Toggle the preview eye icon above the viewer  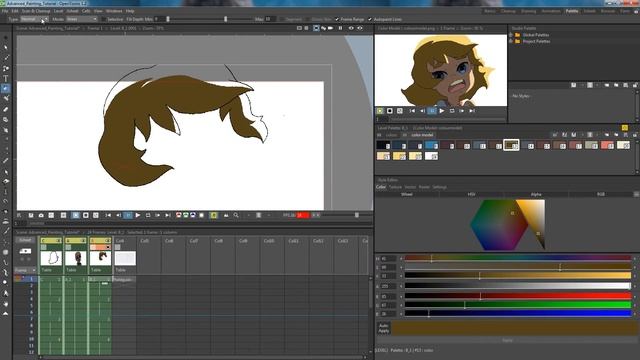[x=351, y=28]
